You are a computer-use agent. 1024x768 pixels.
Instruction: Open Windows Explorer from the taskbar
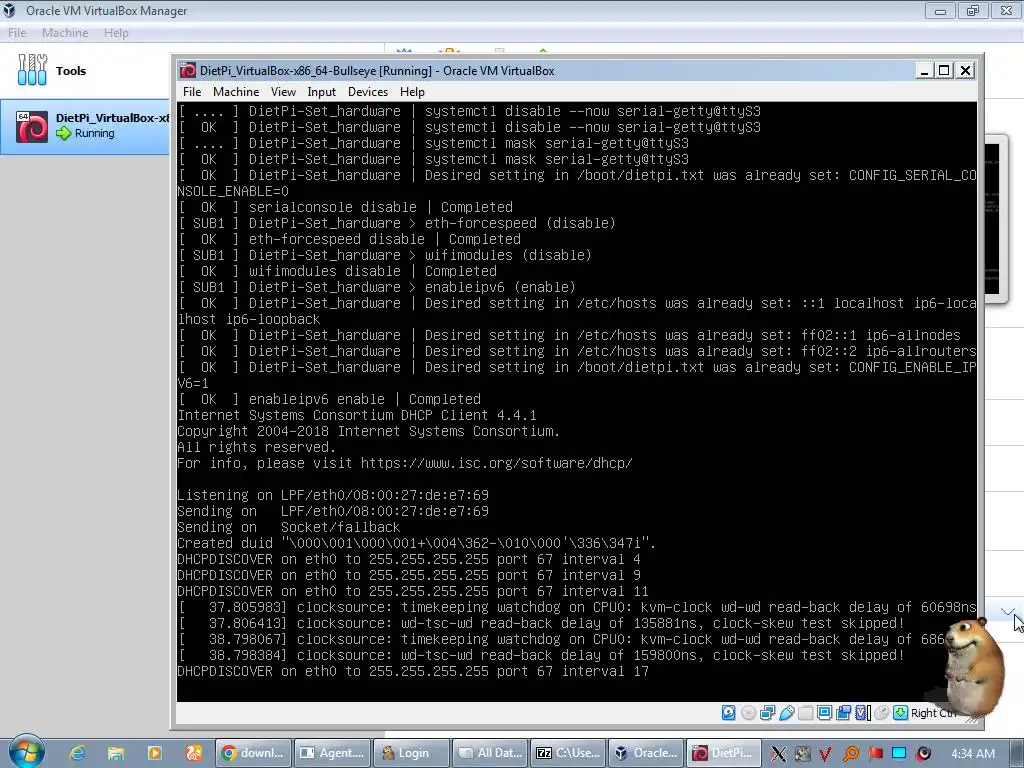116,753
